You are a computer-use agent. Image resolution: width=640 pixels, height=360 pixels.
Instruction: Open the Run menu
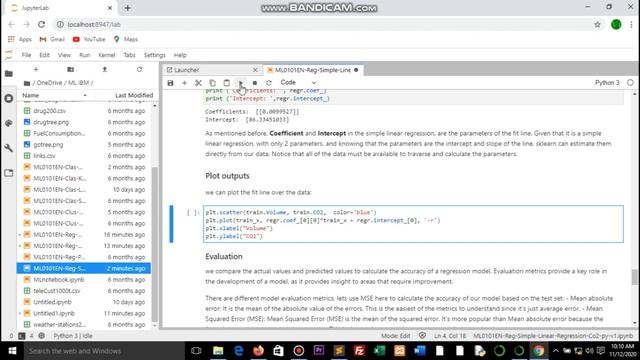coord(84,55)
